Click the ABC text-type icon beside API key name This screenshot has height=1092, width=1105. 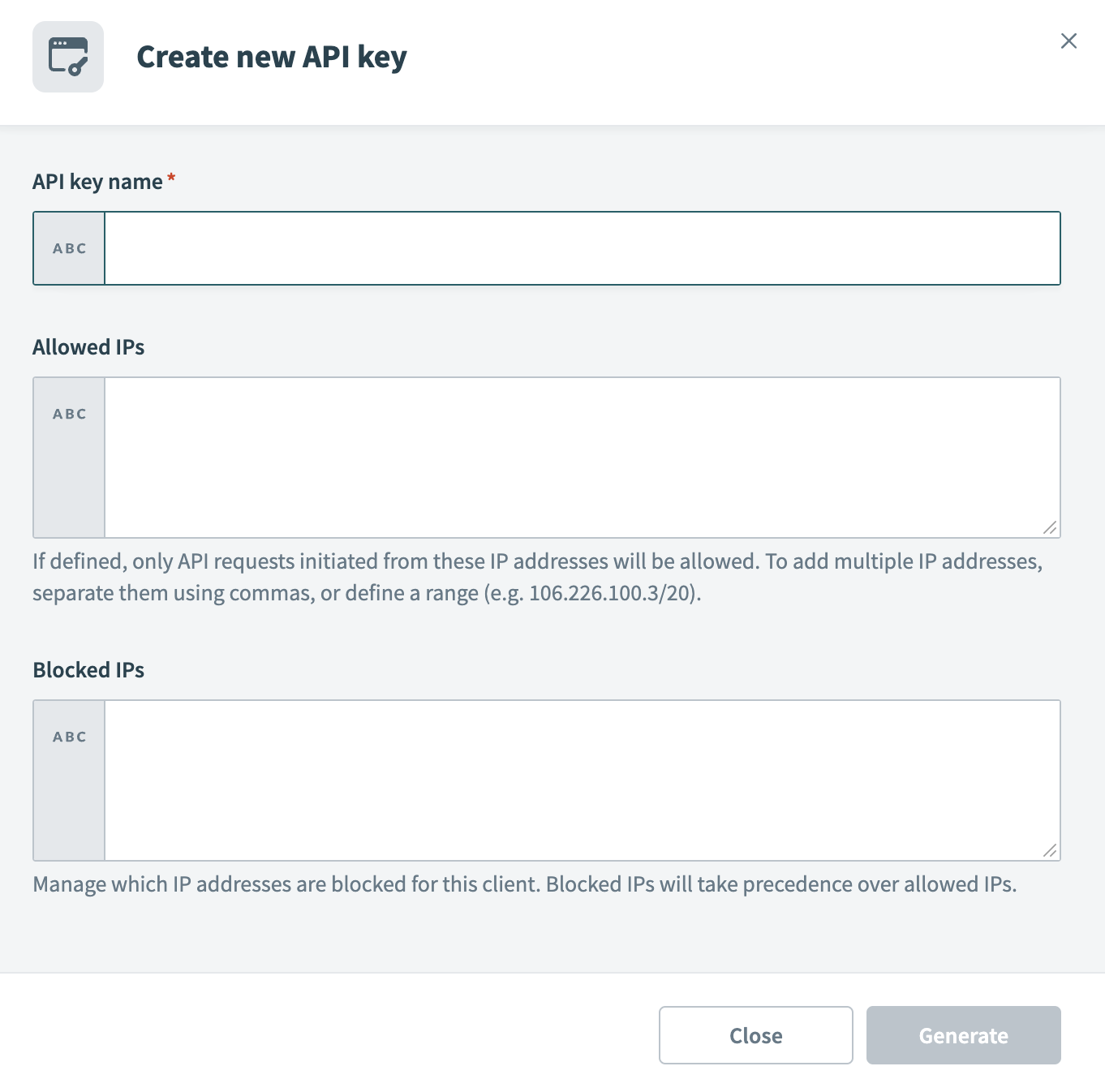68,248
